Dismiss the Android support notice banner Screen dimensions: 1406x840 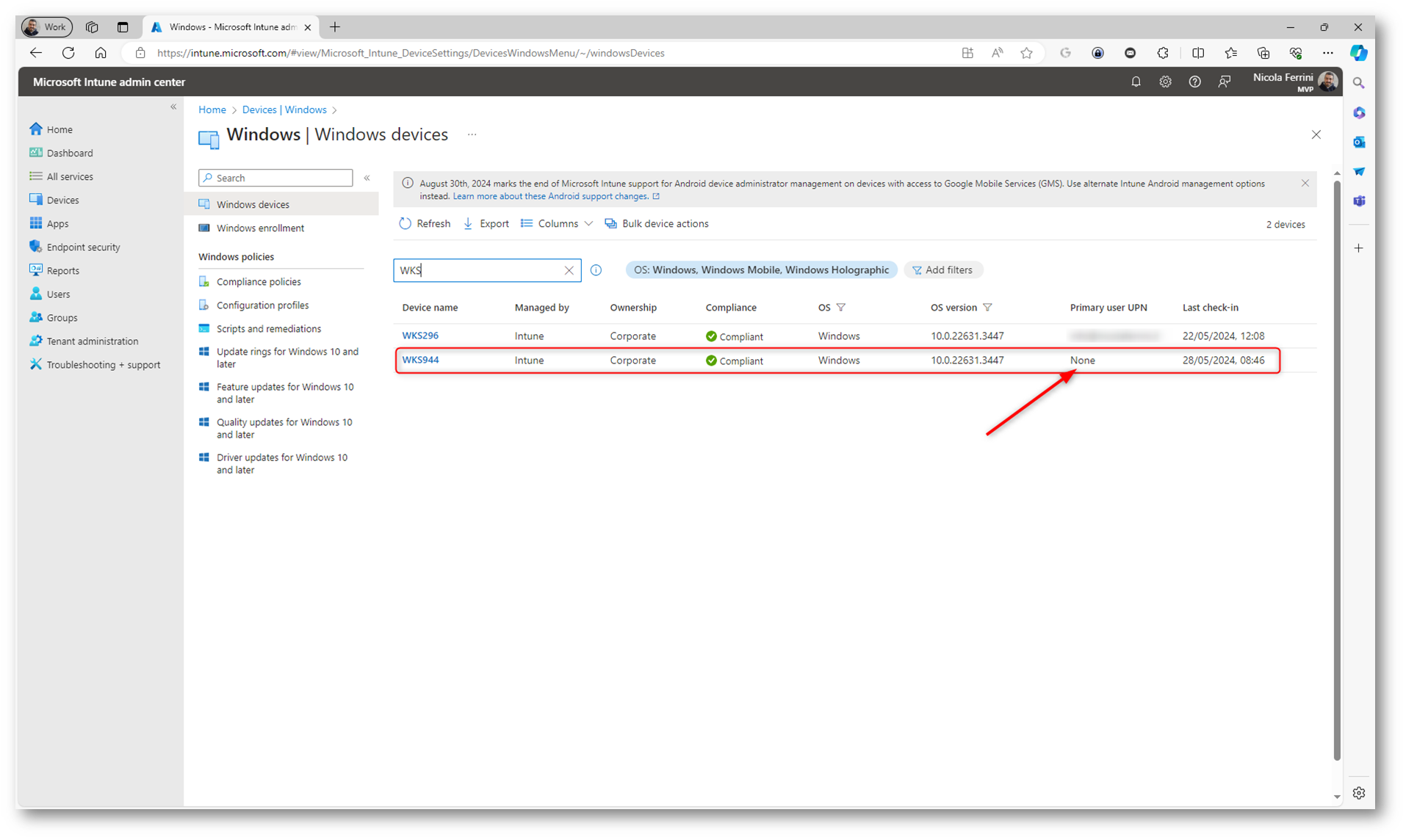(1305, 184)
